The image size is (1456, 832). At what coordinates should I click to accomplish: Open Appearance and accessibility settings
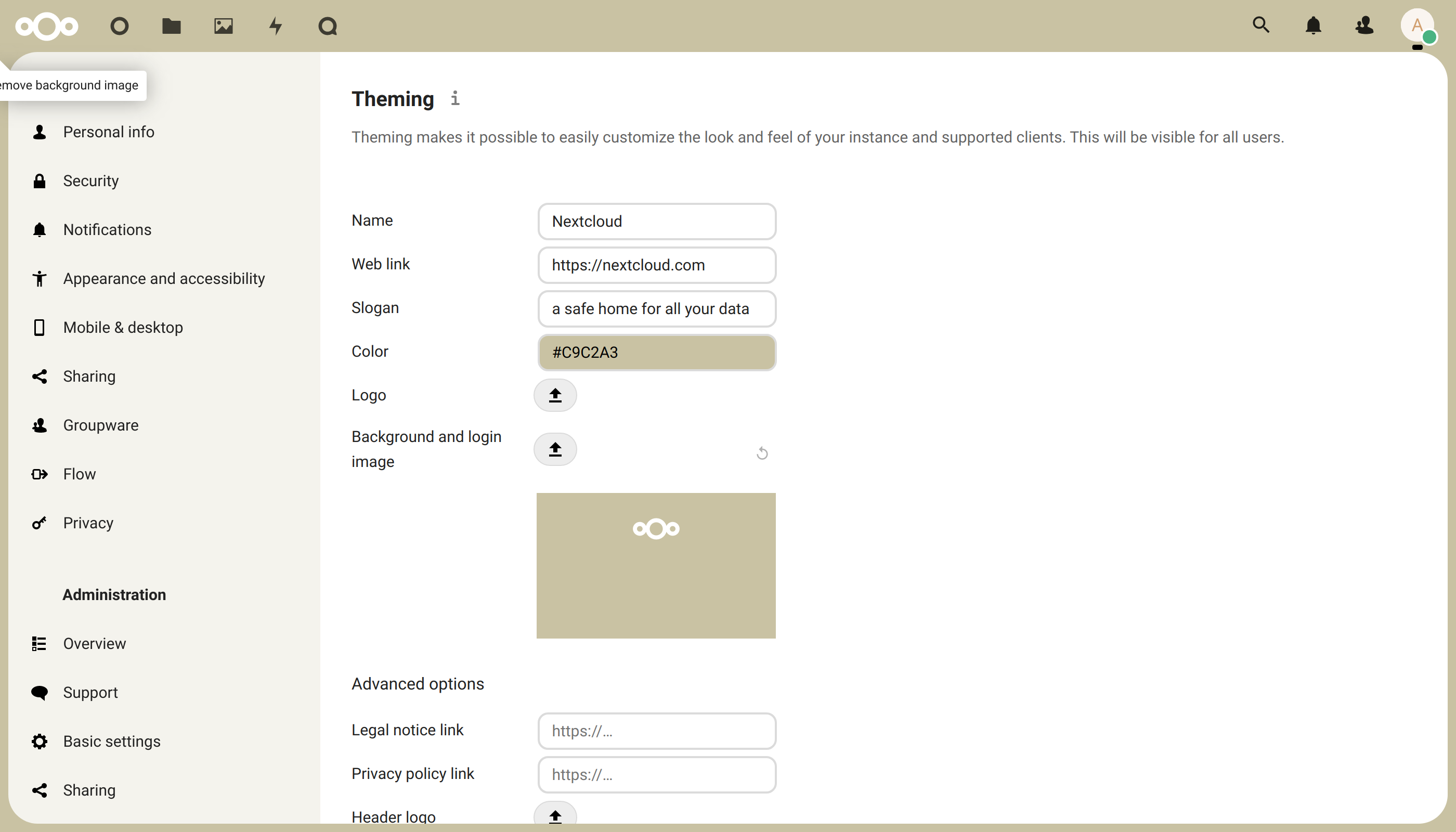(163, 278)
